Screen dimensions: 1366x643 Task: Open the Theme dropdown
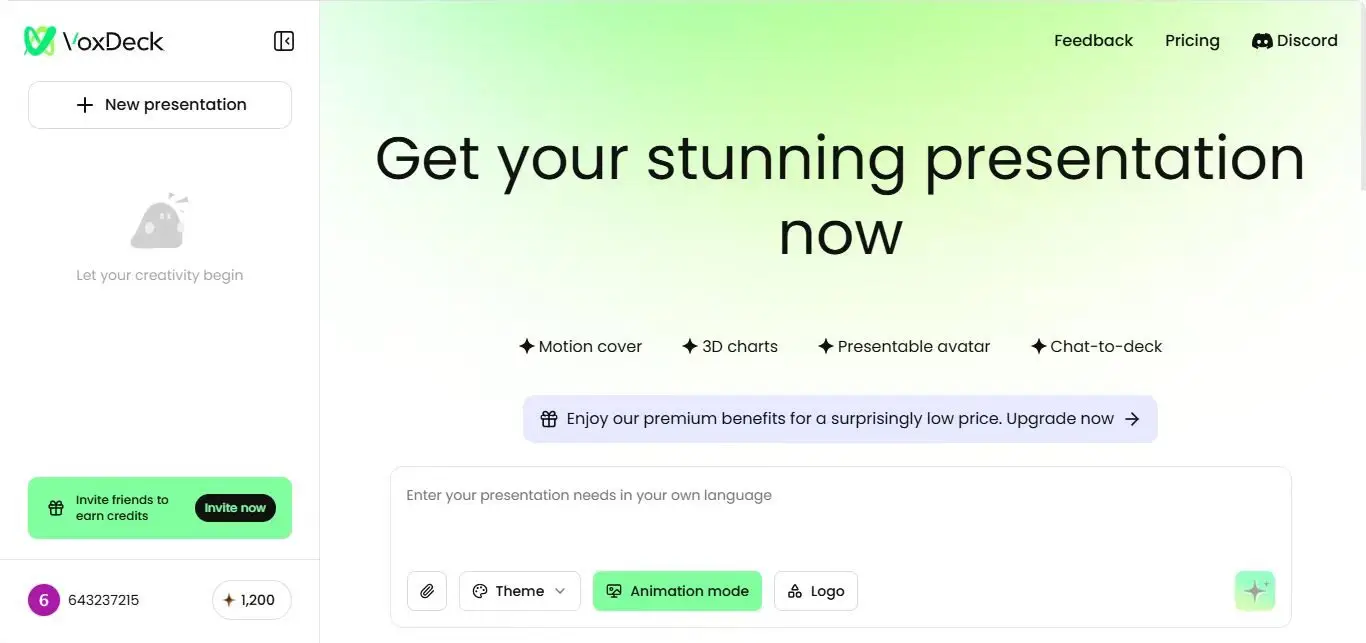coord(519,591)
